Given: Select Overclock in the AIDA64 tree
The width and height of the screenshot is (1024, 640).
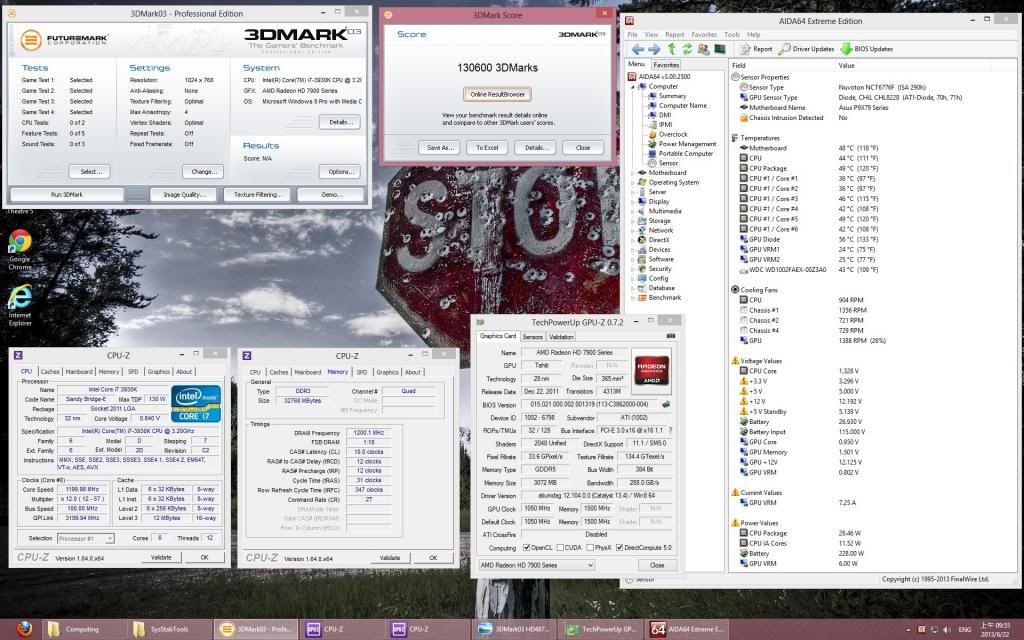Looking at the screenshot, I should pos(673,135).
